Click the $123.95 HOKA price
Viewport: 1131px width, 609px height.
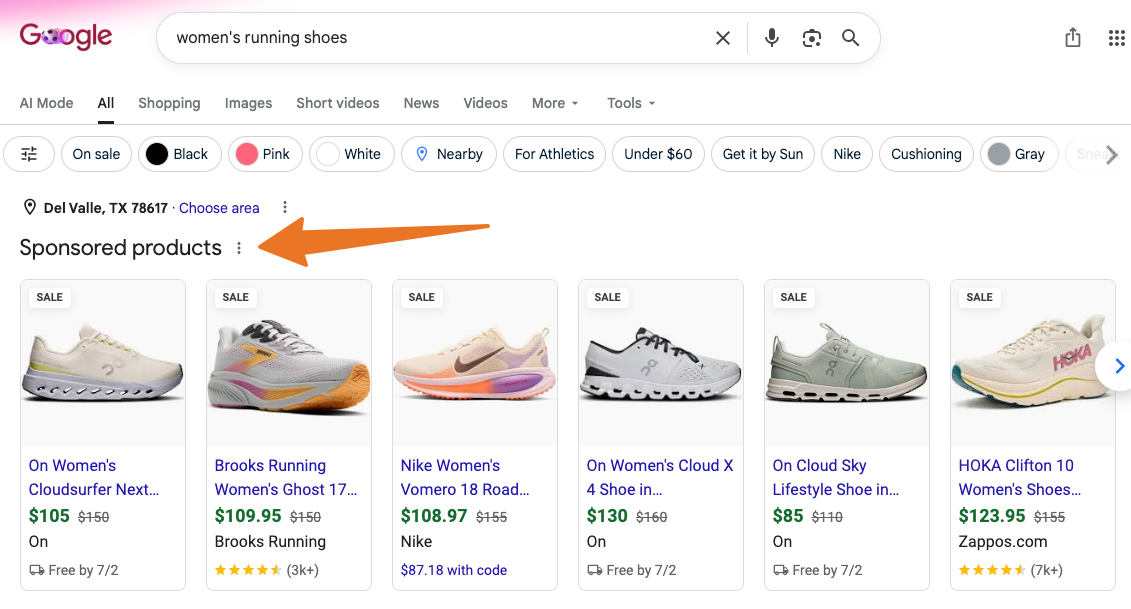[x=992, y=516]
